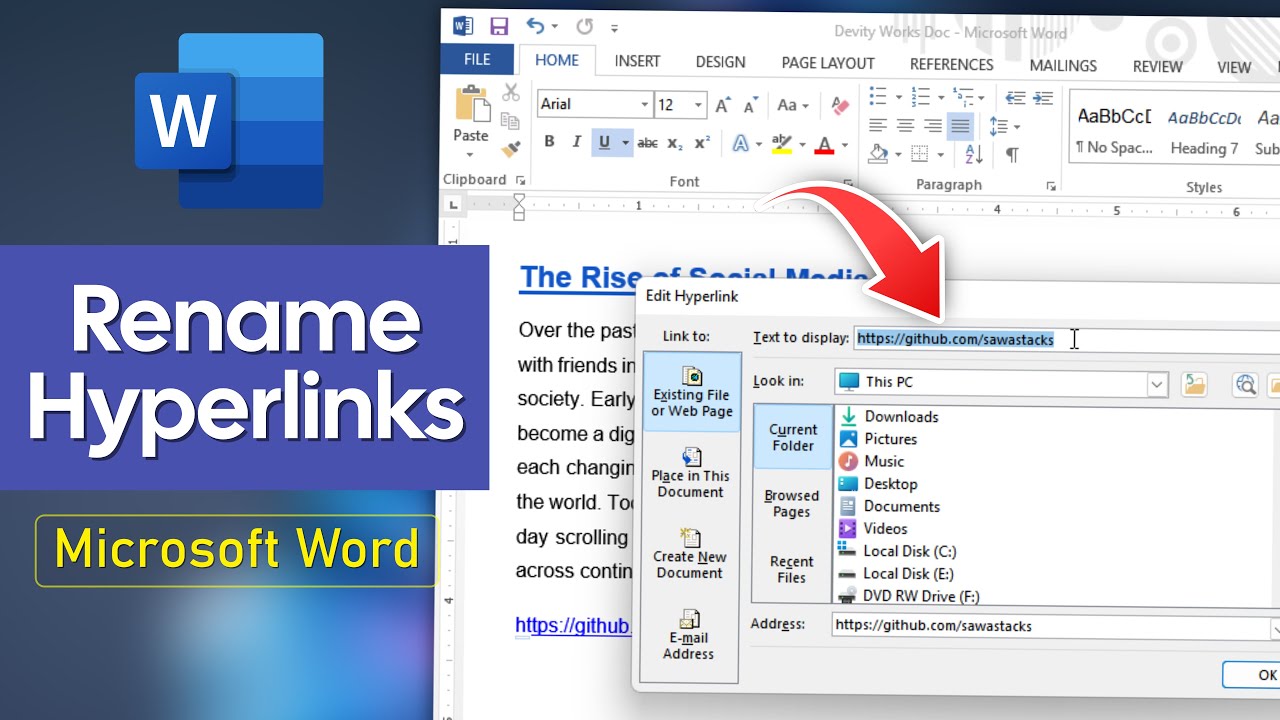1280x720 pixels.
Task: Click Clear All Formatting eraser icon
Action: 840,105
